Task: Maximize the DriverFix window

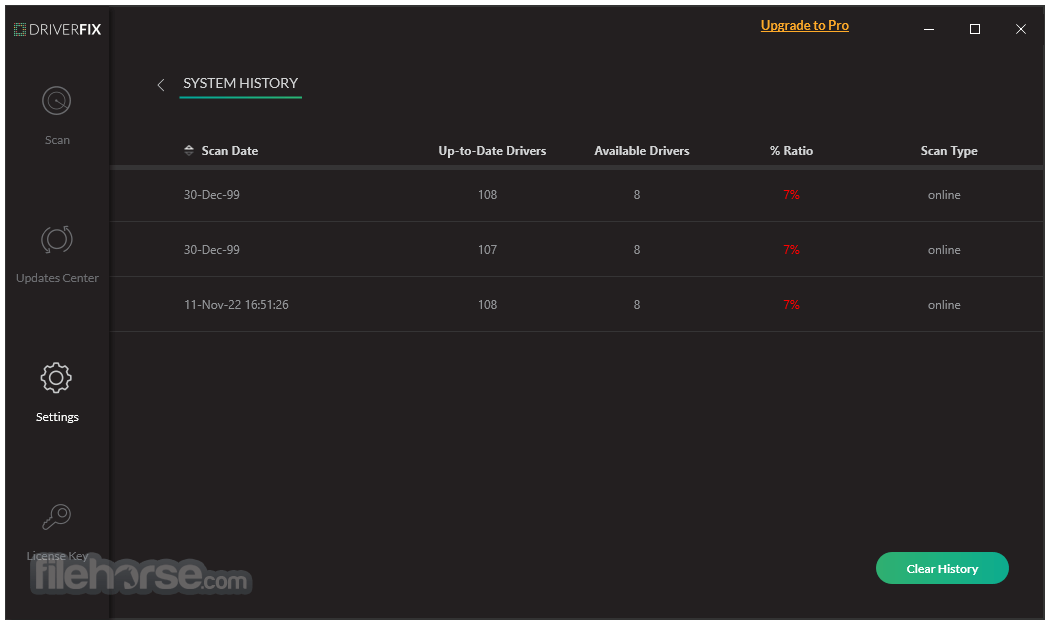Action: 974,29
